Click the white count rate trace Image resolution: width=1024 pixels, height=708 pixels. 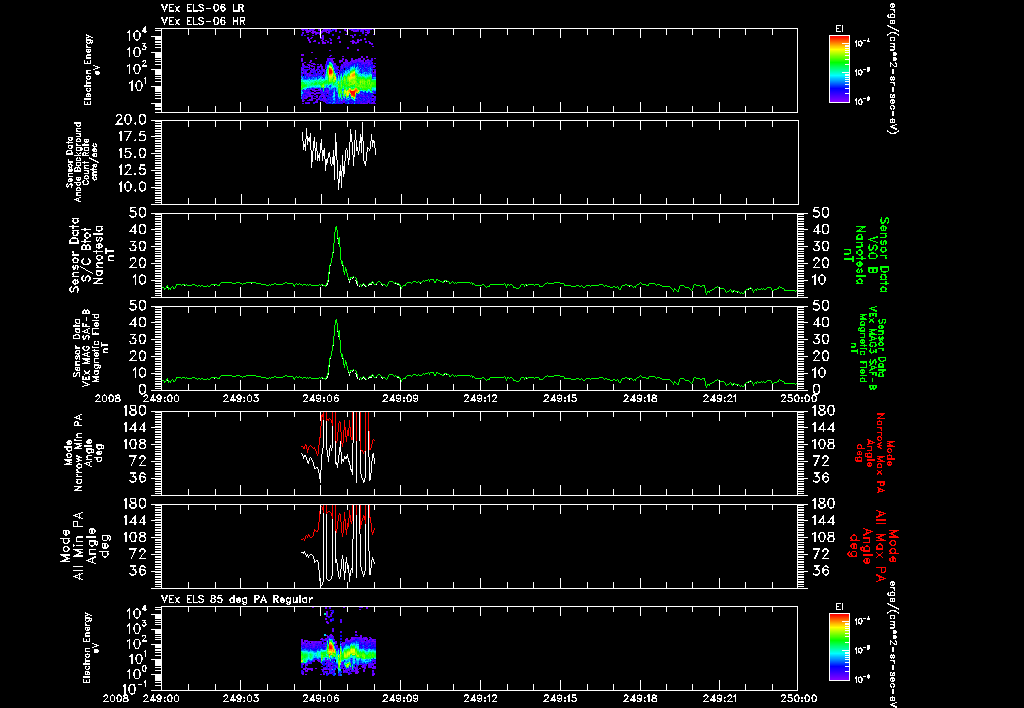coord(339,155)
